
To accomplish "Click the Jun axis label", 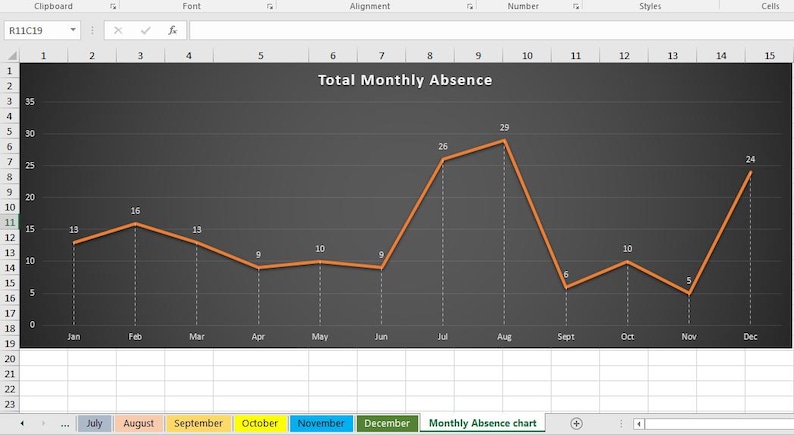I will [381, 337].
